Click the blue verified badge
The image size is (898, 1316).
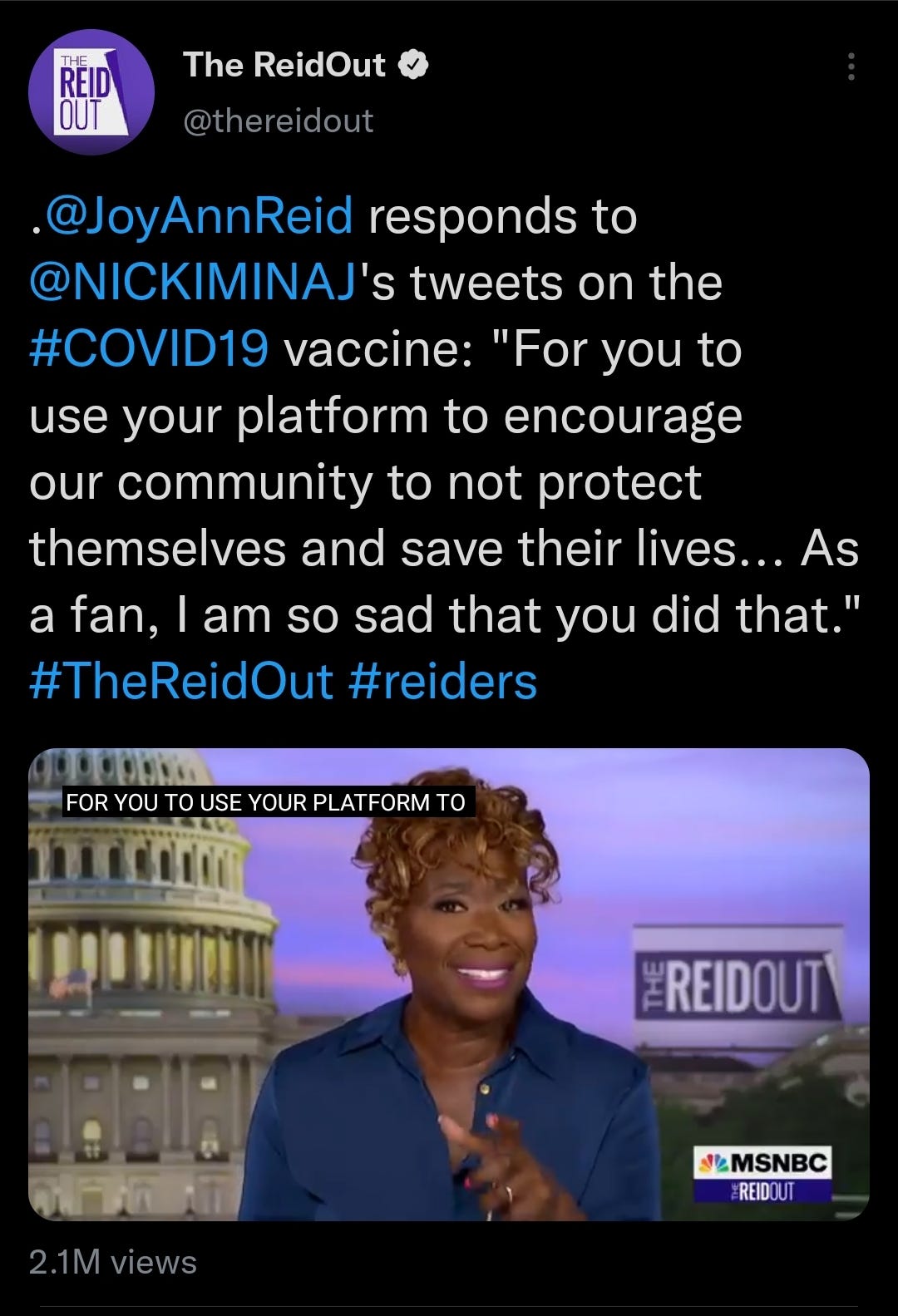tap(414, 65)
